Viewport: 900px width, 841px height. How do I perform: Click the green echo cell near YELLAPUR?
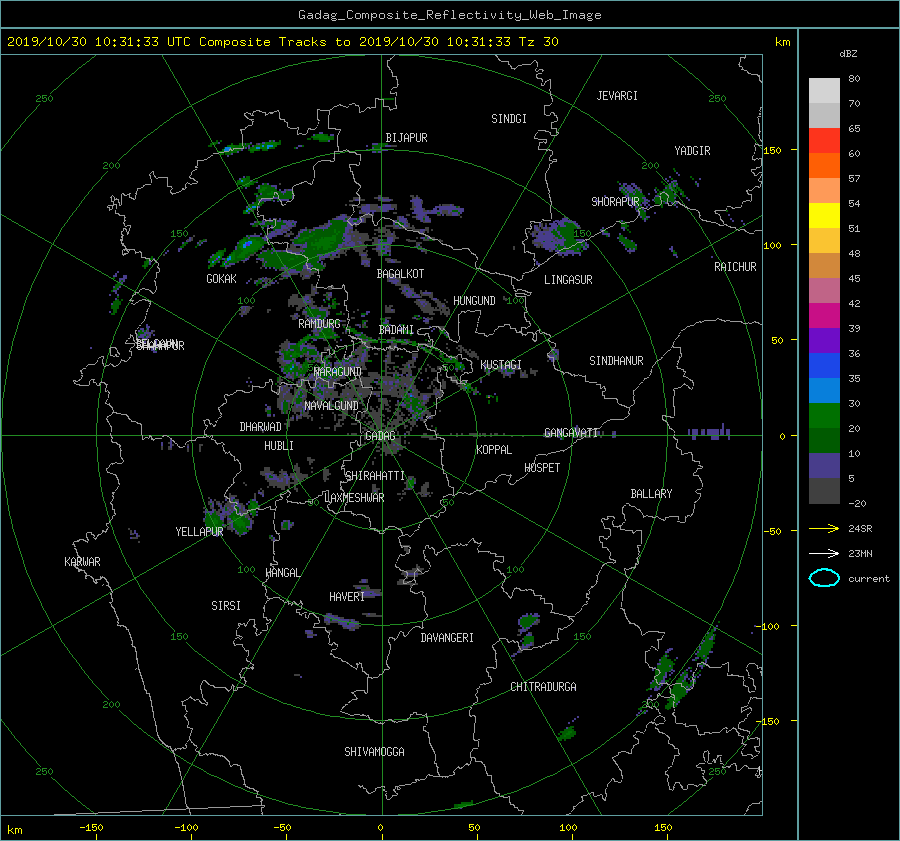(x=240, y=521)
